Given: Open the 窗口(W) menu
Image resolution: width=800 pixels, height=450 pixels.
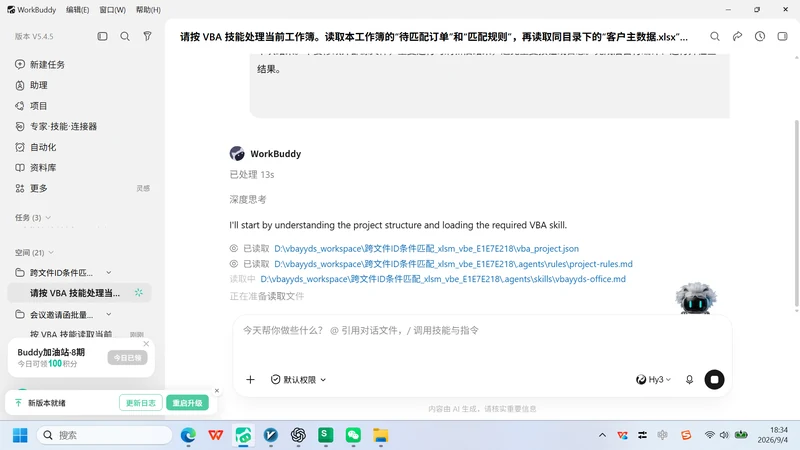Looking at the screenshot, I should [112, 10].
